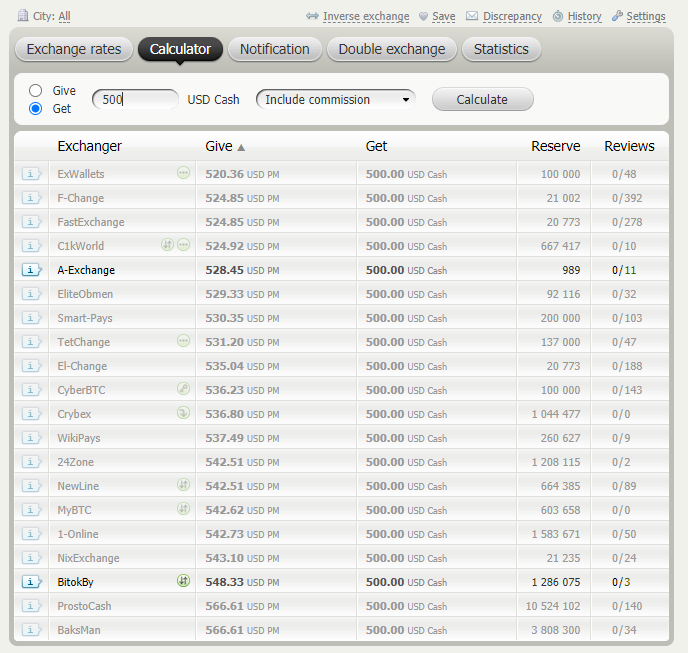Switch to Exchange rates tab
This screenshot has height=653, width=689.
[74, 49]
